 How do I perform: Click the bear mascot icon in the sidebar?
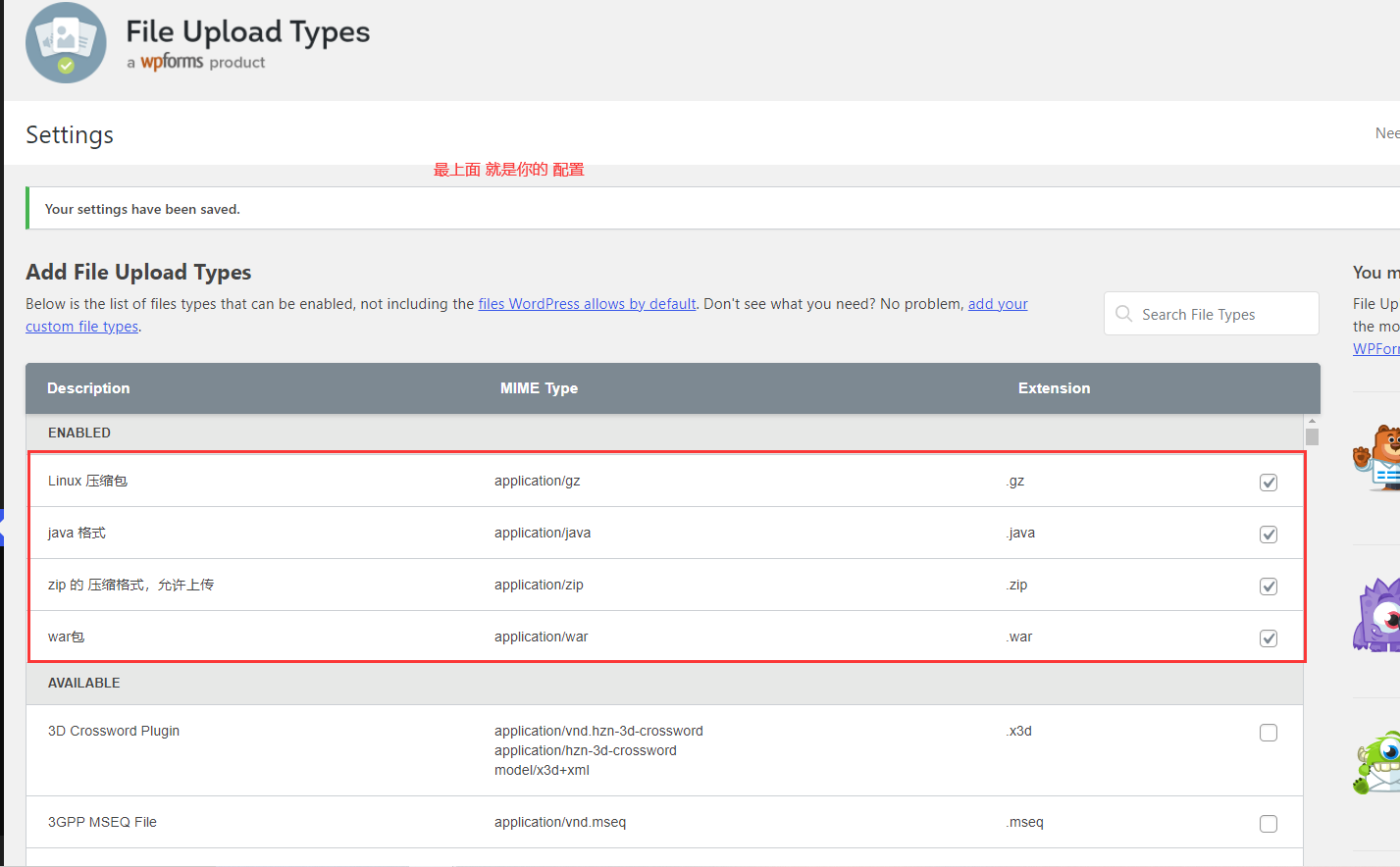pyautogui.click(x=1378, y=458)
